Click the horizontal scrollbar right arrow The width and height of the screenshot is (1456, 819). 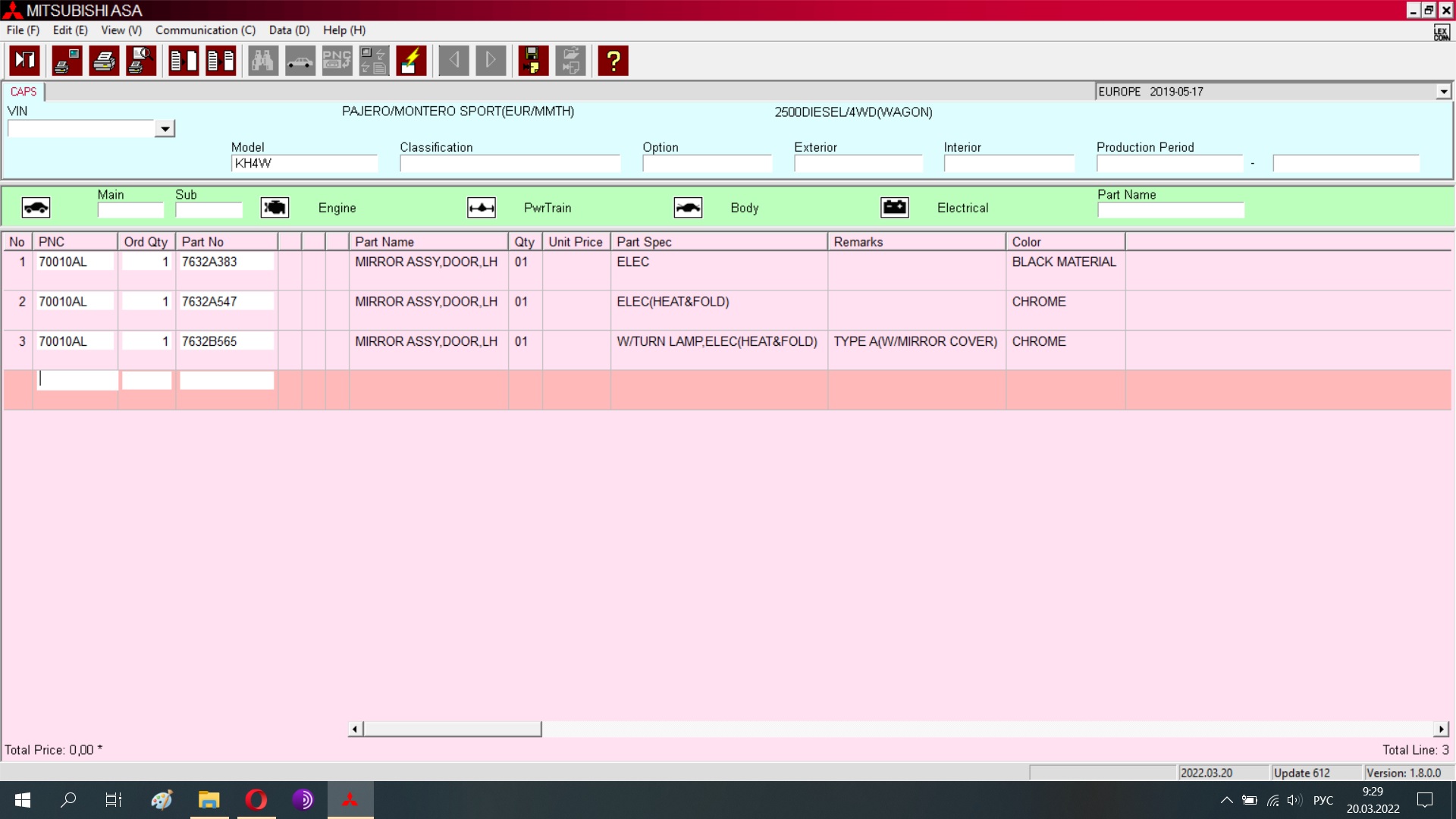tap(1441, 729)
